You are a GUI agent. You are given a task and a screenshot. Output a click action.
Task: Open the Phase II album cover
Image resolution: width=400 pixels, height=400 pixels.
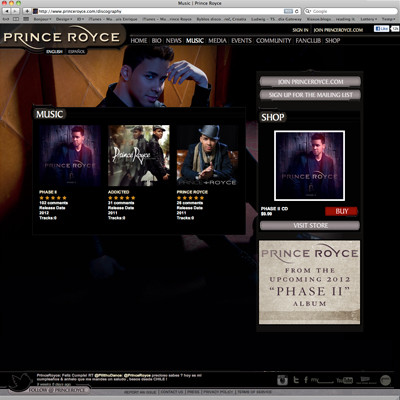(70, 155)
